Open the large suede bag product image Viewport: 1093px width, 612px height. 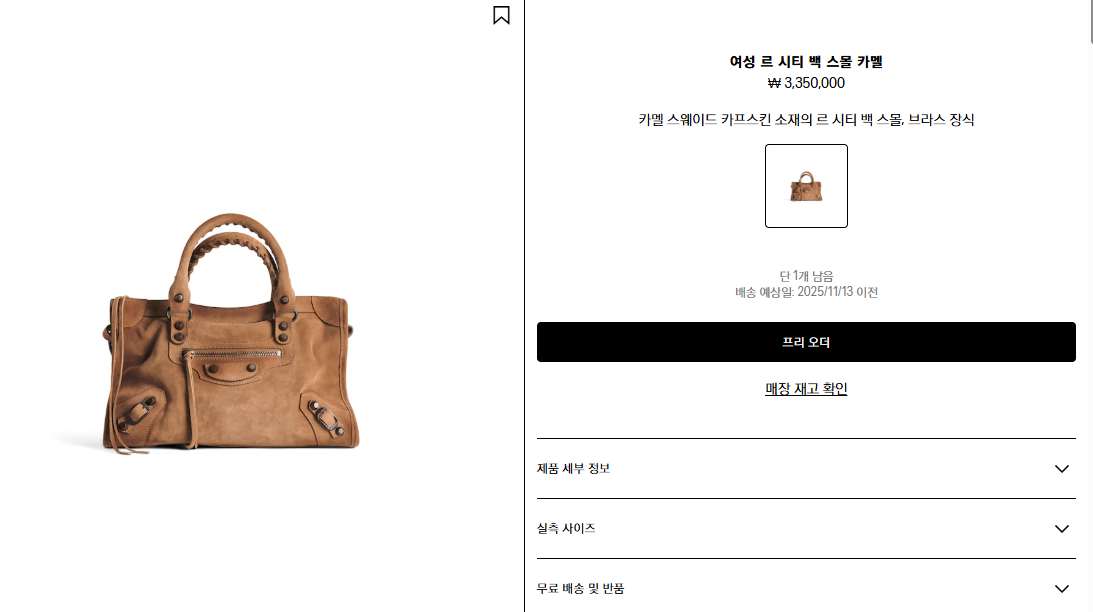tap(230, 335)
